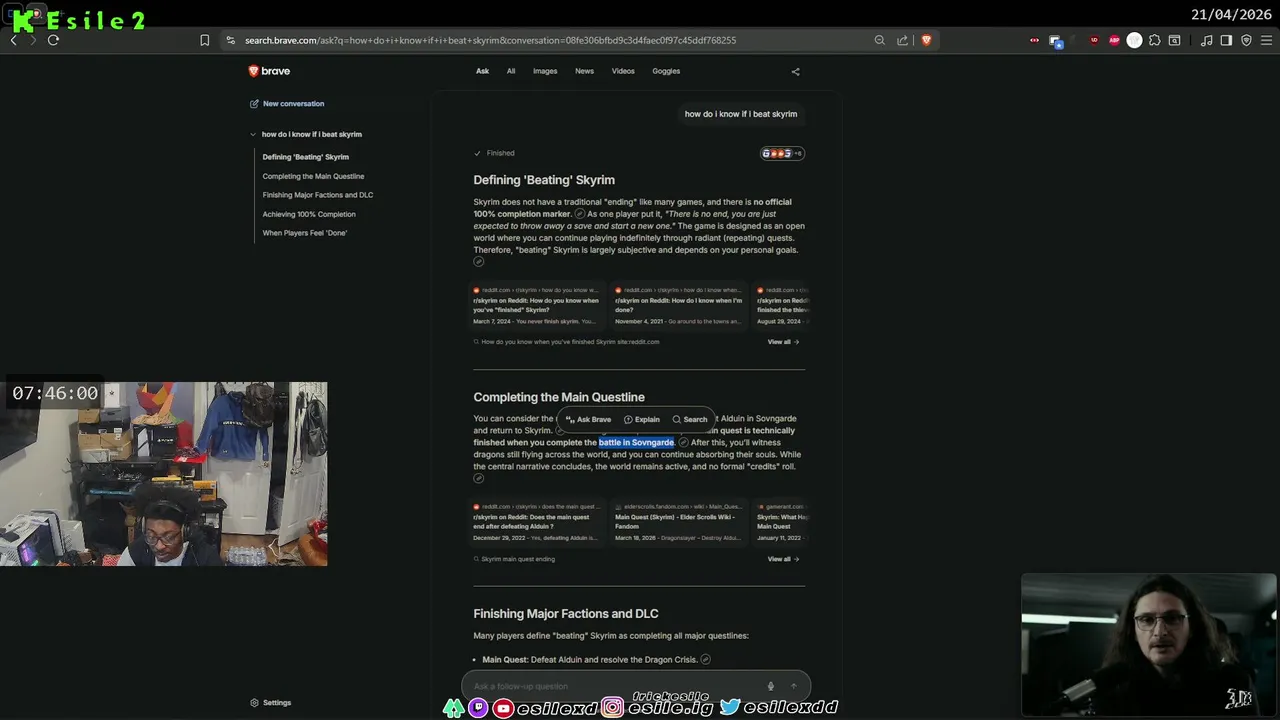This screenshot has height=720, width=1280.
Task: Click the pencil icon beside New conversation
Action: (x=254, y=103)
